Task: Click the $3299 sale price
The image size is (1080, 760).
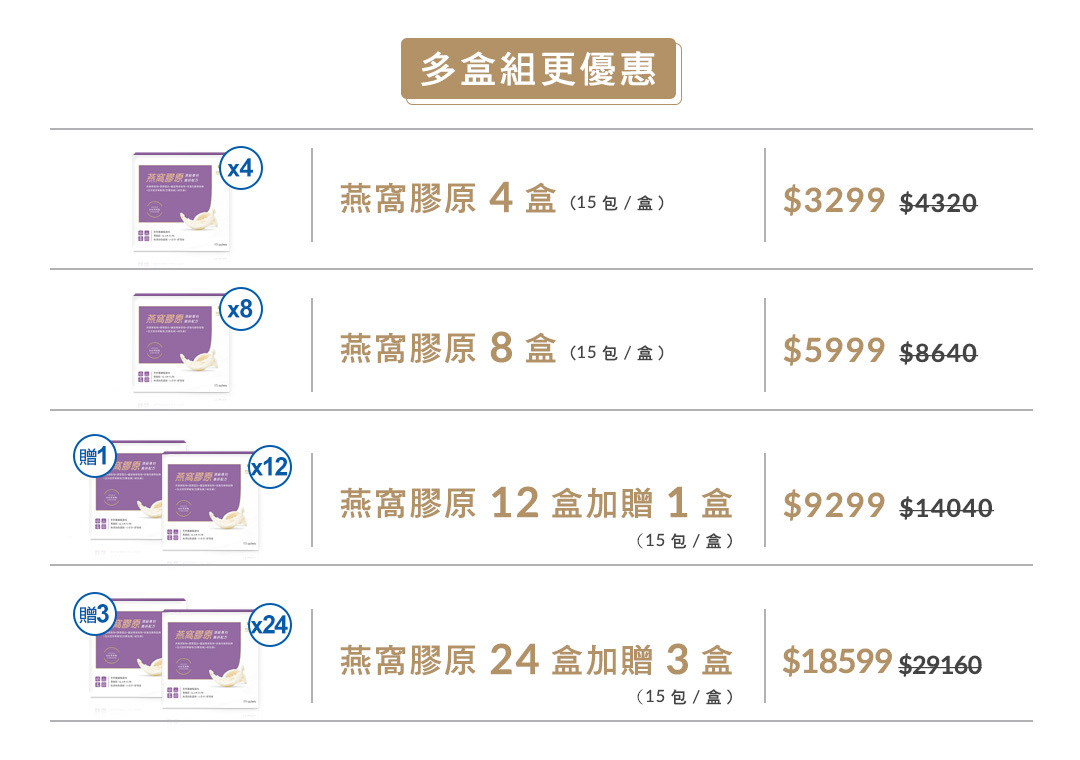Action: [x=834, y=200]
